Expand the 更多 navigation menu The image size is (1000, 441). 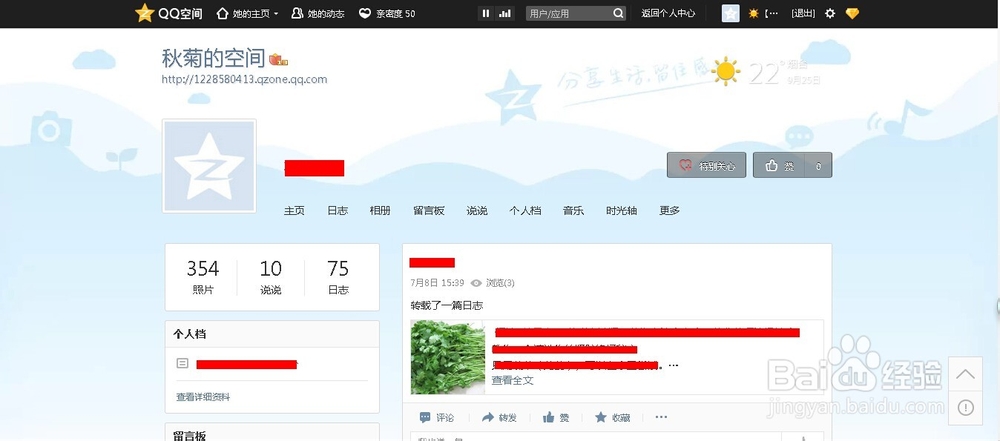click(x=669, y=211)
